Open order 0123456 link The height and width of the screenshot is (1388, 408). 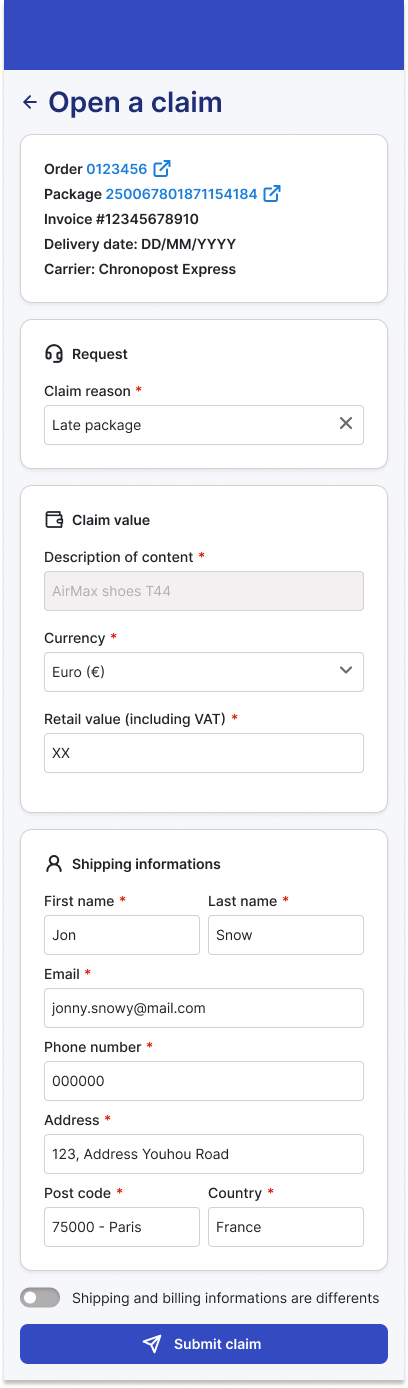[x=117, y=169]
